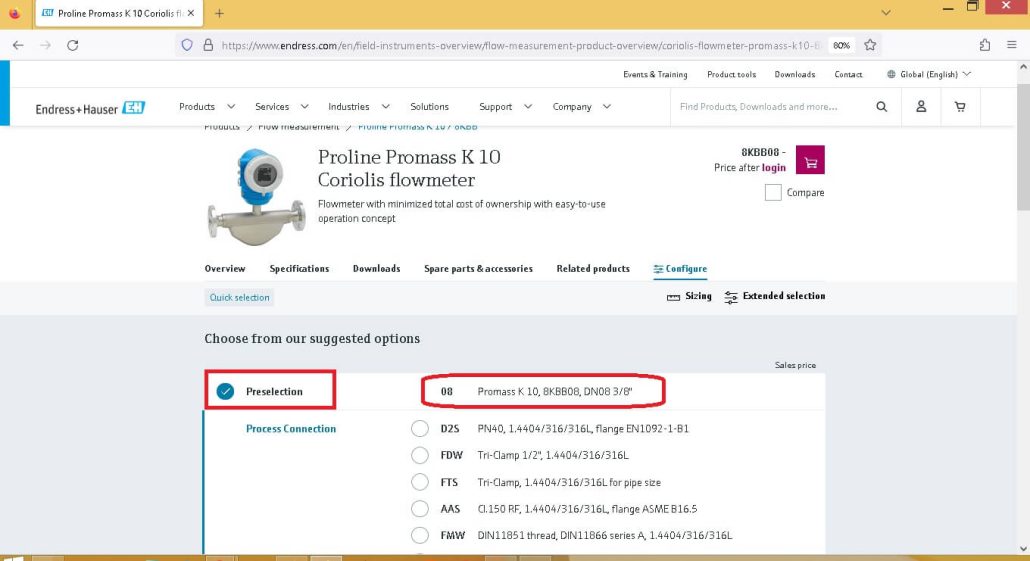Image resolution: width=1030 pixels, height=561 pixels.
Task: Bookmark this page with star icon
Action: coord(870,45)
